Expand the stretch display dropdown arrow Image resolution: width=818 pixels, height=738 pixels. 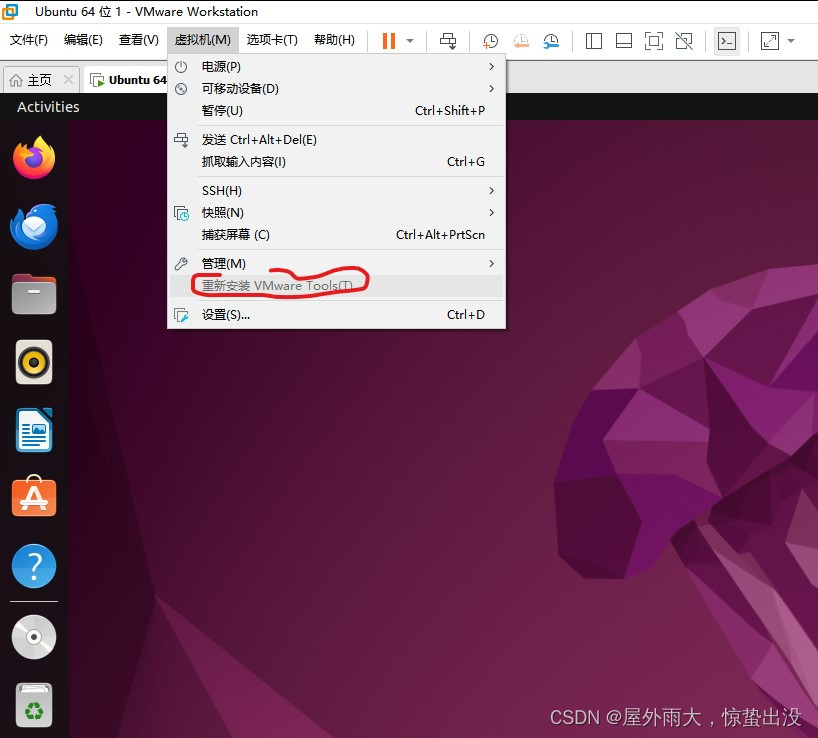click(791, 41)
